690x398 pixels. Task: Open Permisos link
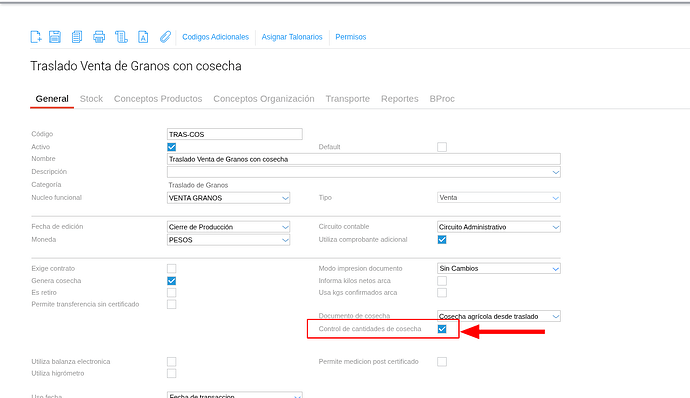click(351, 37)
